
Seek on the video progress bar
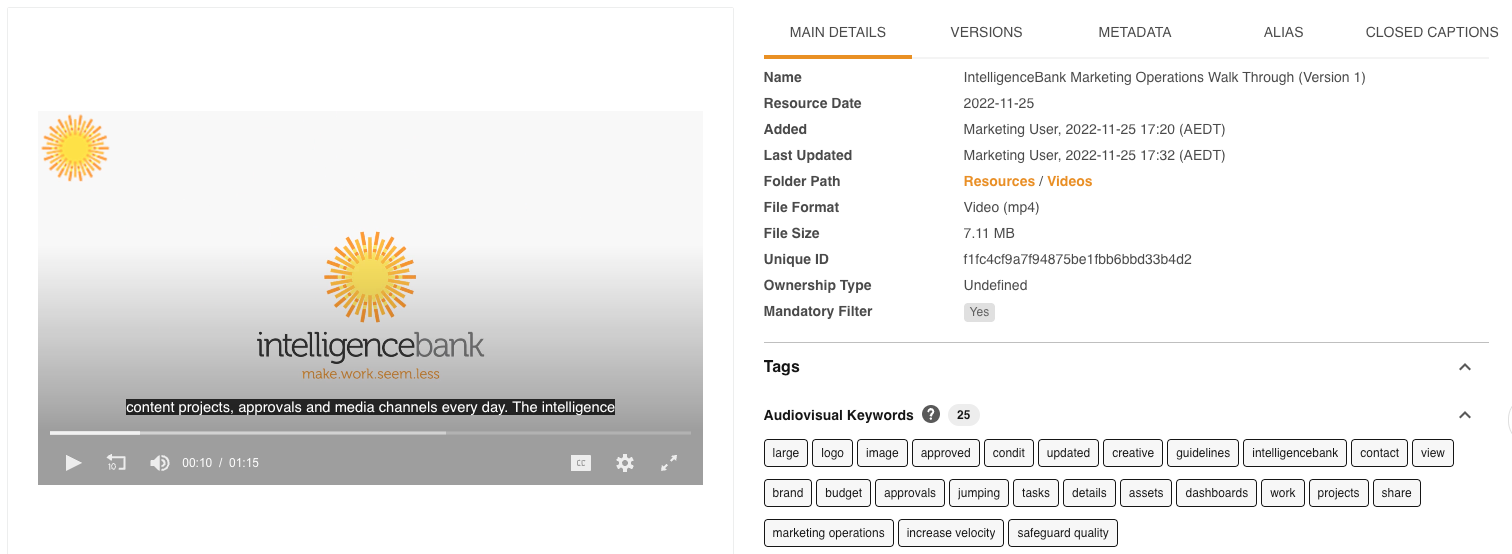point(370,433)
